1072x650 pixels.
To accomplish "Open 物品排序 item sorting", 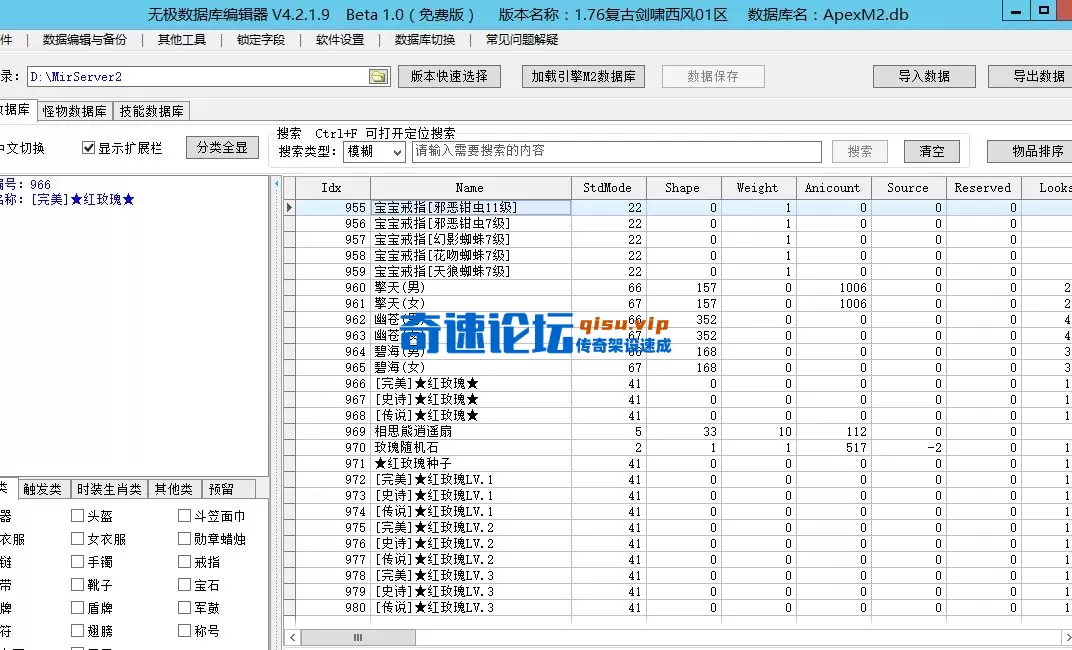I will tap(1038, 151).
